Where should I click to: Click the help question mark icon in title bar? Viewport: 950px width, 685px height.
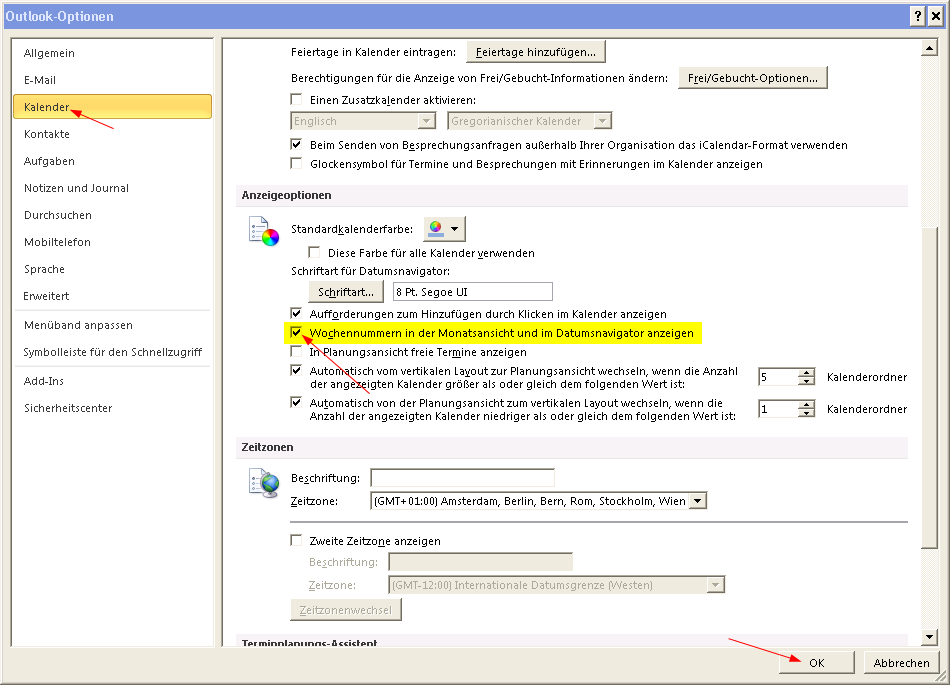coord(918,16)
